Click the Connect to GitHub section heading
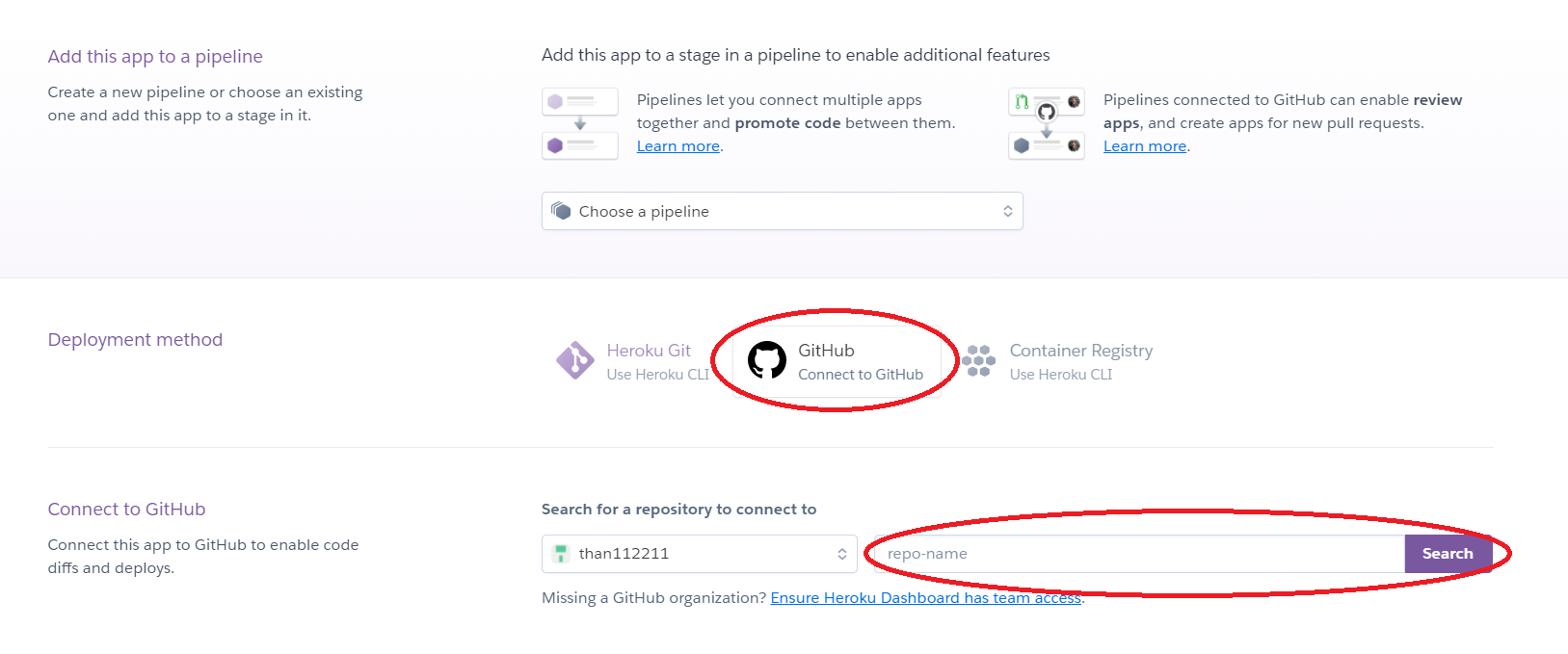This screenshot has height=654, width=1568. pyautogui.click(x=126, y=510)
